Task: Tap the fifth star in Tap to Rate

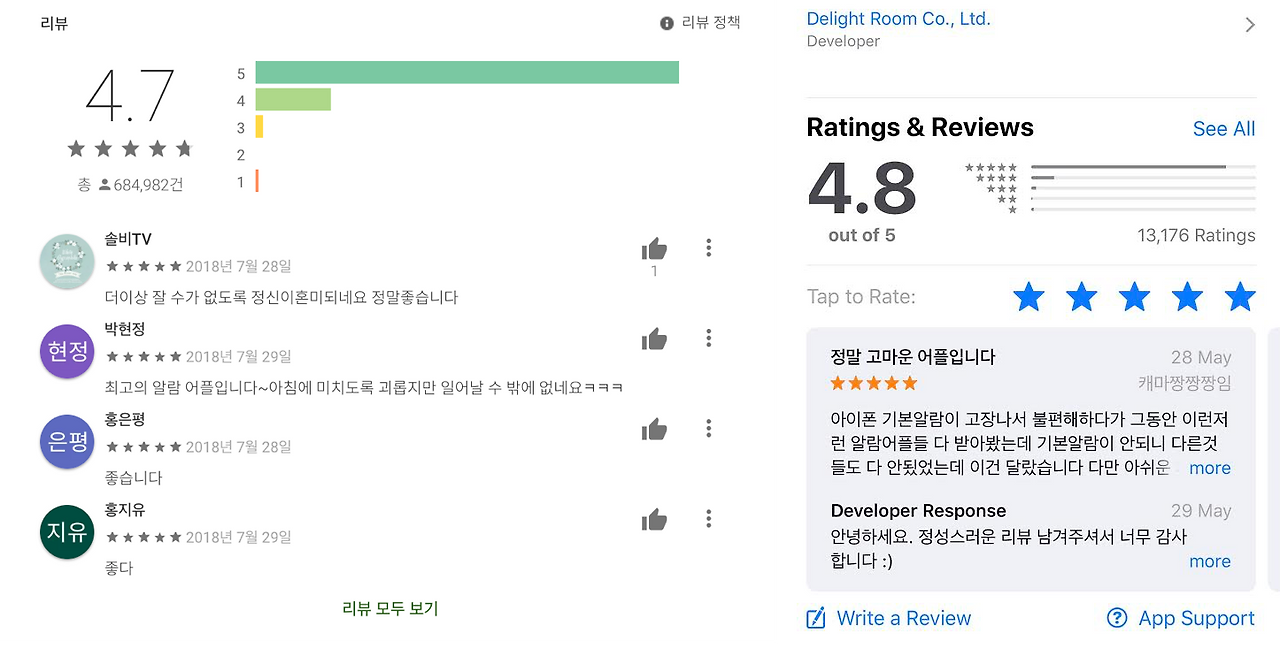Action: tap(1240, 297)
